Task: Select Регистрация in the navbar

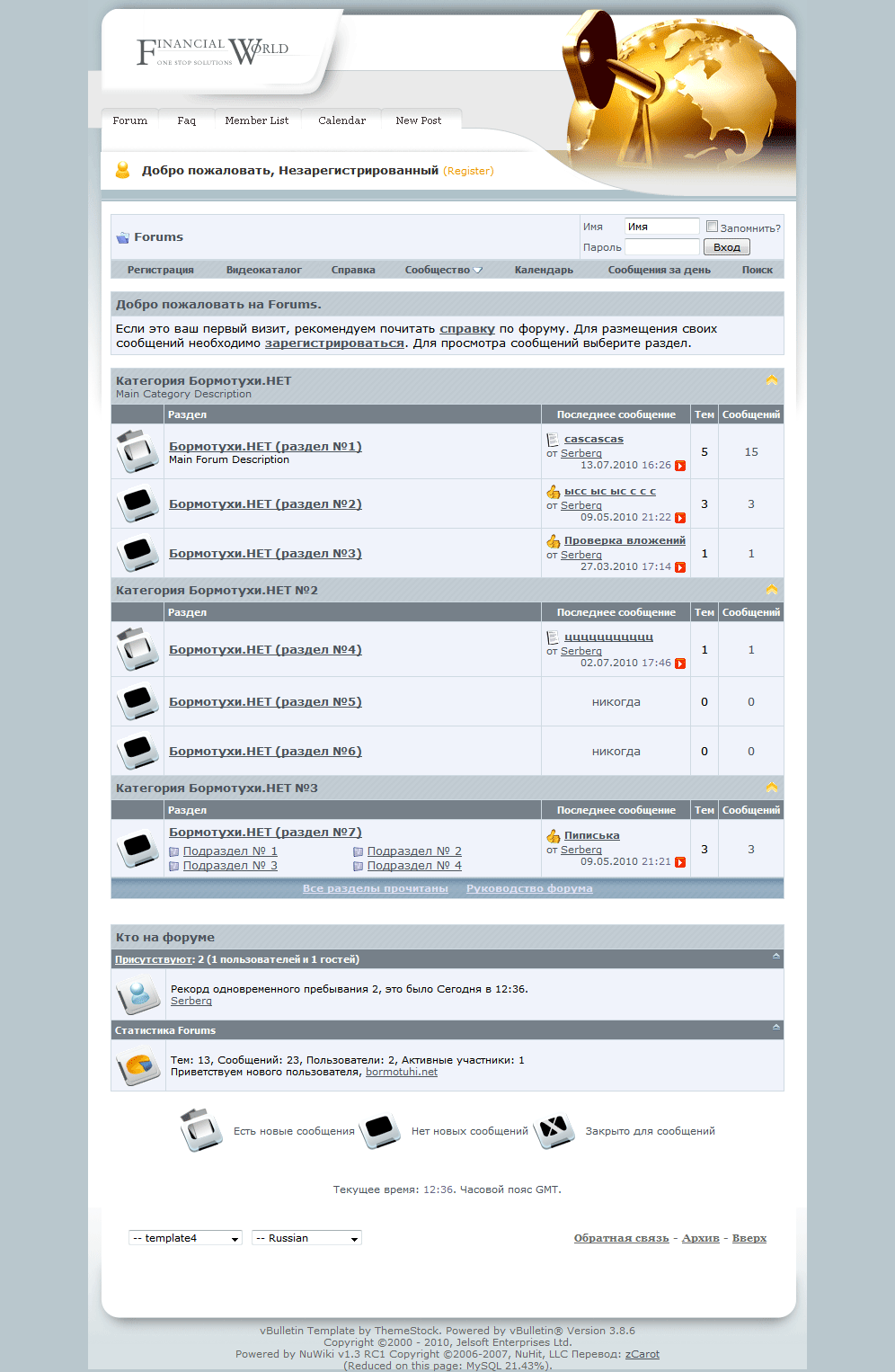Action: (161, 270)
